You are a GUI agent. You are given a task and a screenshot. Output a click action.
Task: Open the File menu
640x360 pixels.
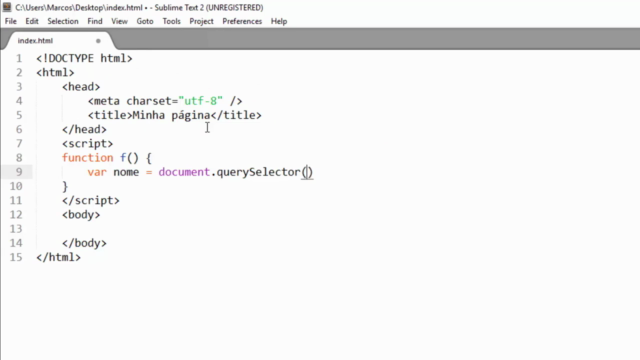[x=11, y=21]
